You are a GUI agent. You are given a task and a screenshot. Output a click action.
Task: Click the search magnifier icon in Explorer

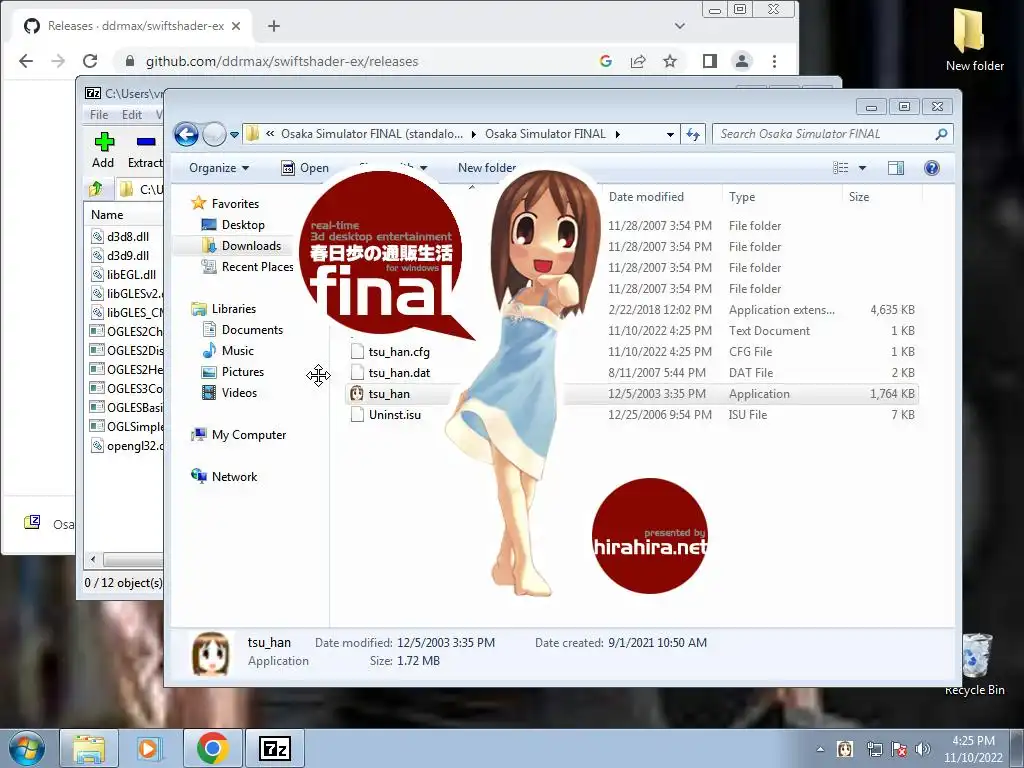pyautogui.click(x=941, y=135)
